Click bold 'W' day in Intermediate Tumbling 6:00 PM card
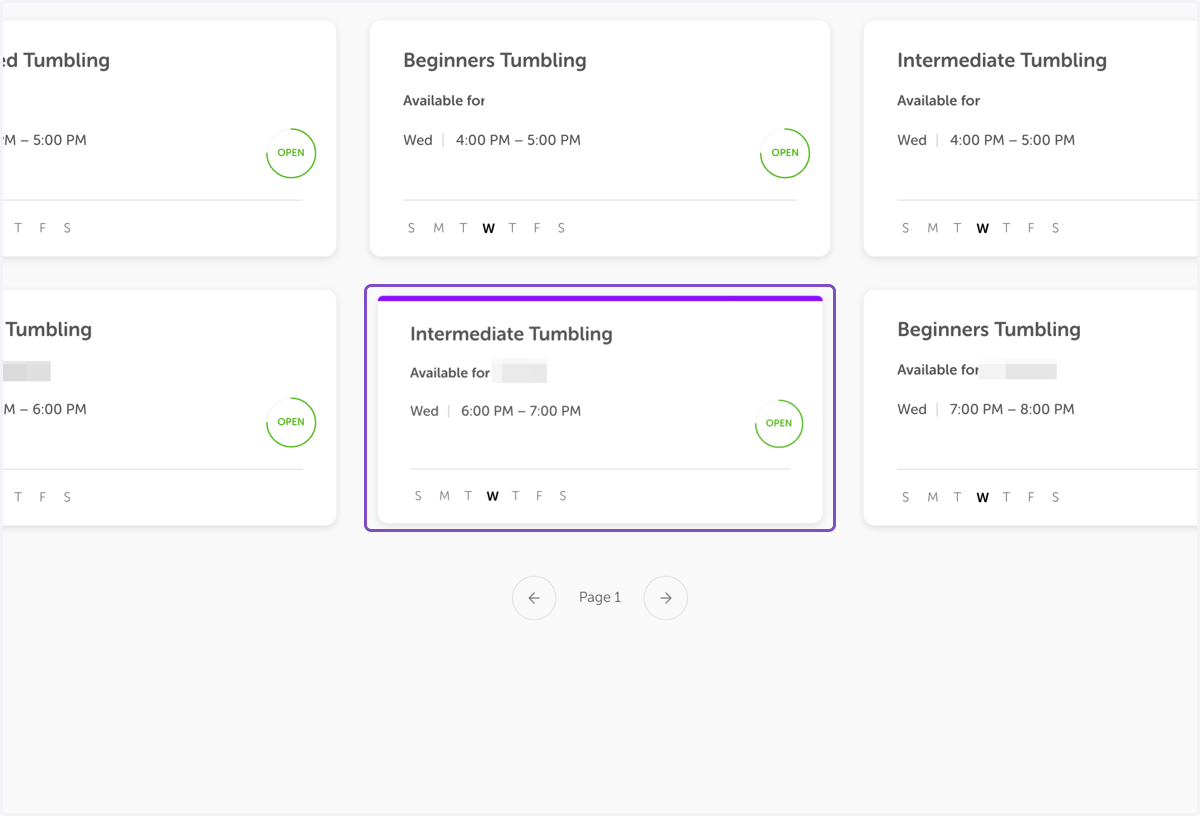Screen dimensions: 1200x816 pos(492,496)
